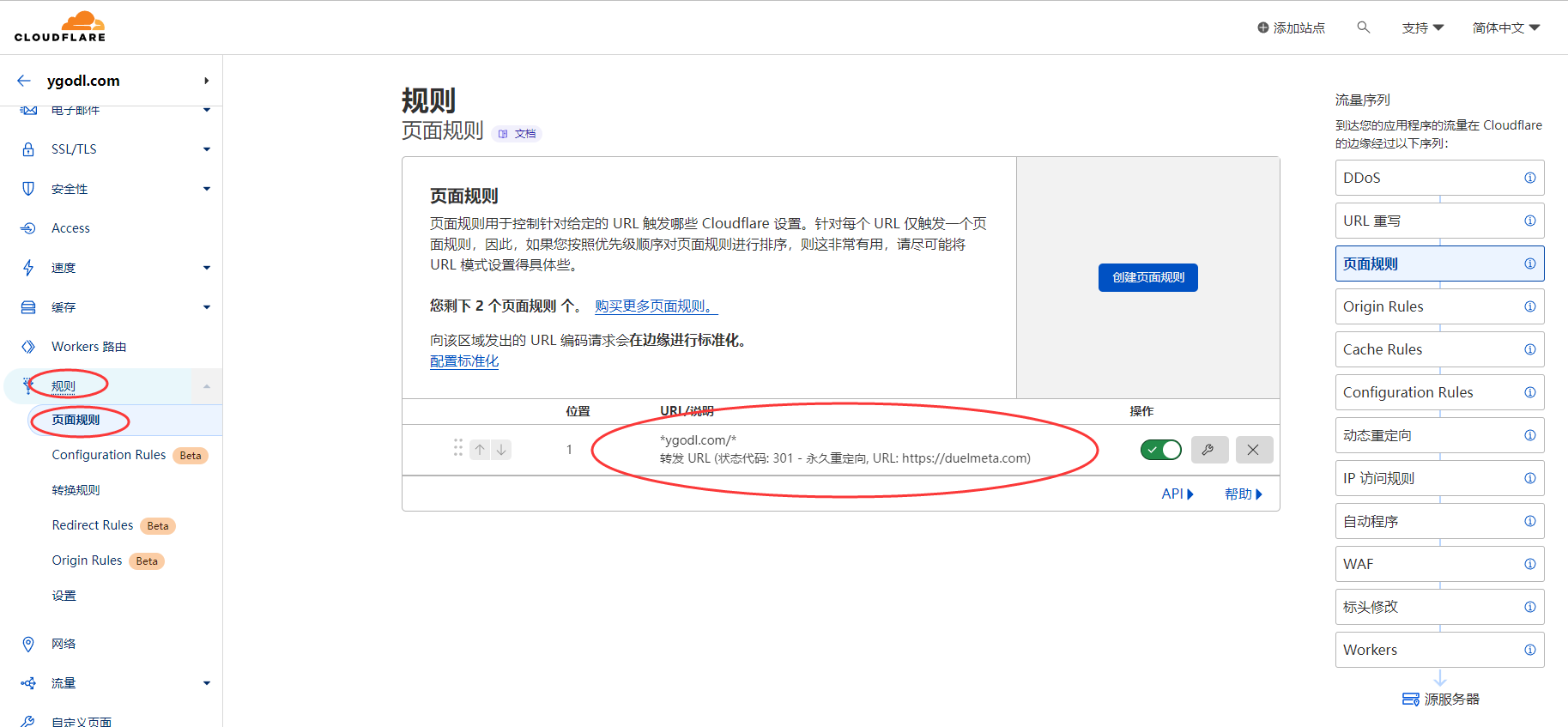
Task: Open 设置 under rules
Action: [64, 596]
